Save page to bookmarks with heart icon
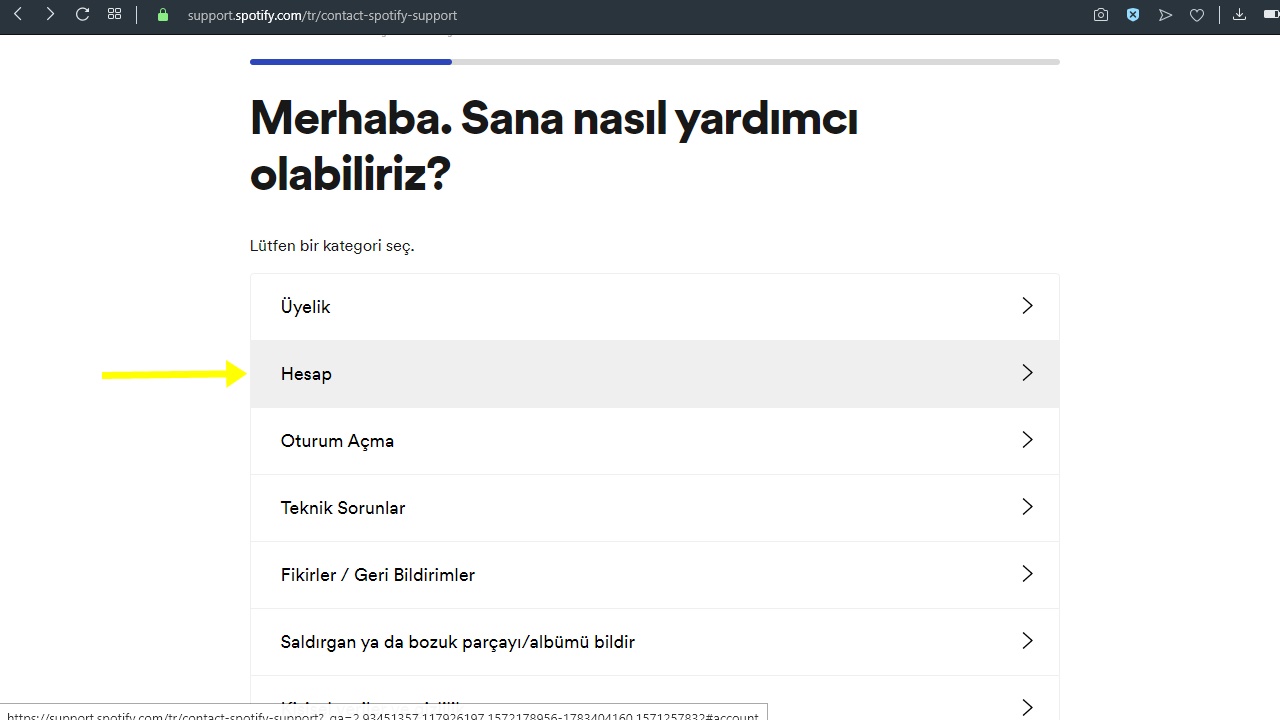 tap(1197, 14)
